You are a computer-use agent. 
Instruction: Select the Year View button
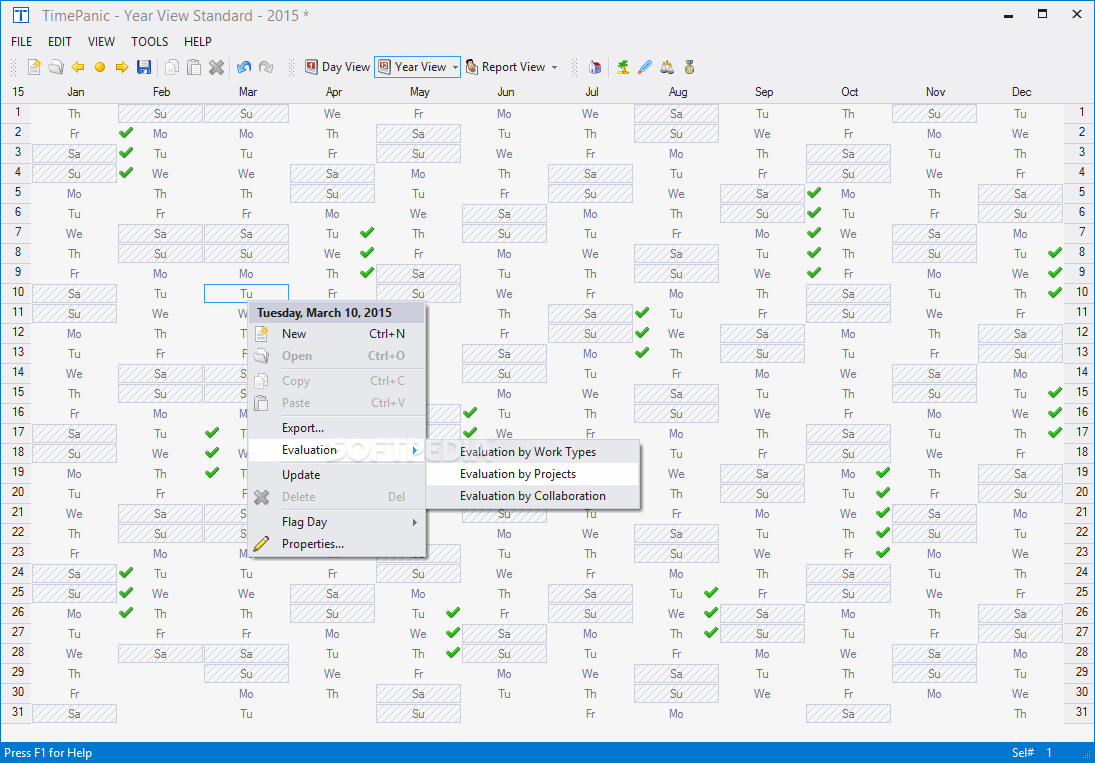[x=412, y=67]
